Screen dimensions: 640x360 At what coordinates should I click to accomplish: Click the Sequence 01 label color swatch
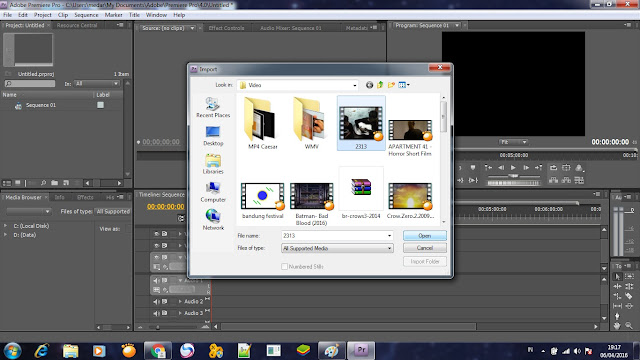coord(100,105)
